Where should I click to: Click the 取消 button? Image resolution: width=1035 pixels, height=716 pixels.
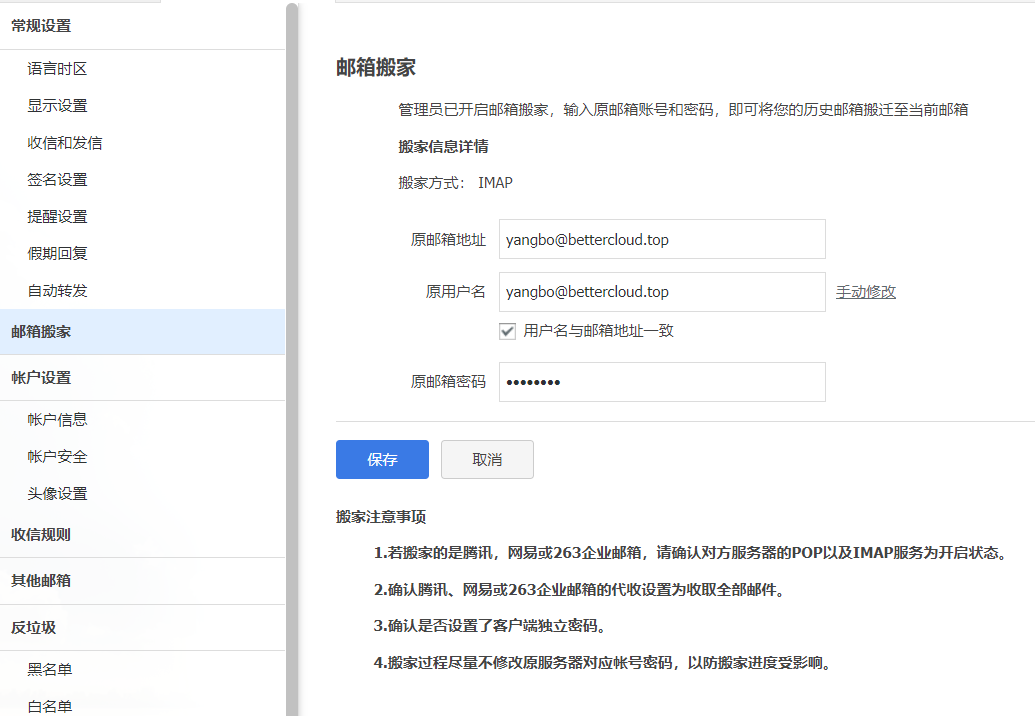click(x=487, y=460)
